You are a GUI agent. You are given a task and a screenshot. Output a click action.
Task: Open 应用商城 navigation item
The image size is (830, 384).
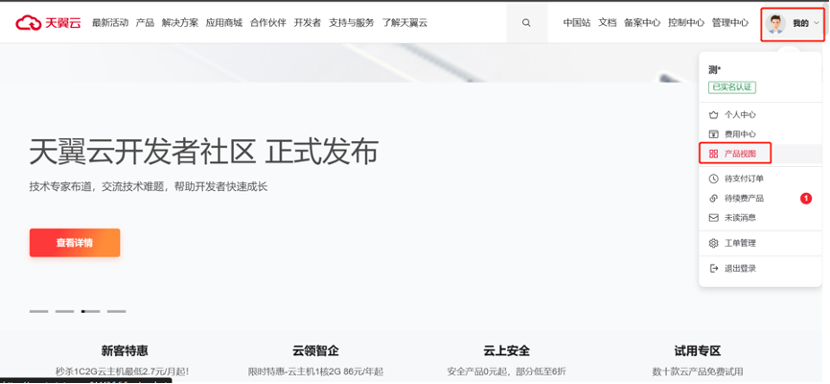[x=224, y=23]
